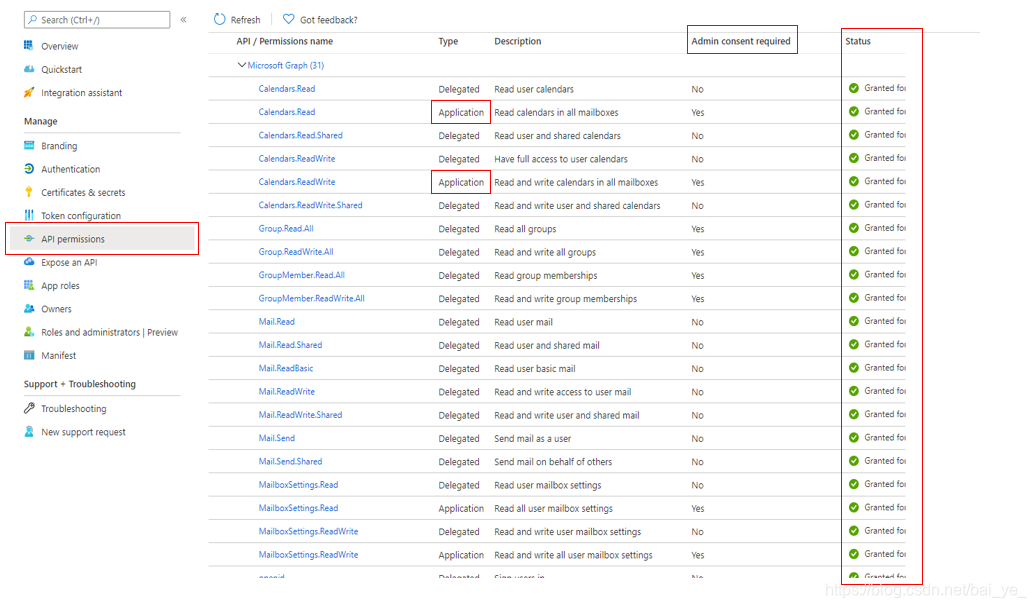Click the App roles grid icon

[x=28, y=285]
